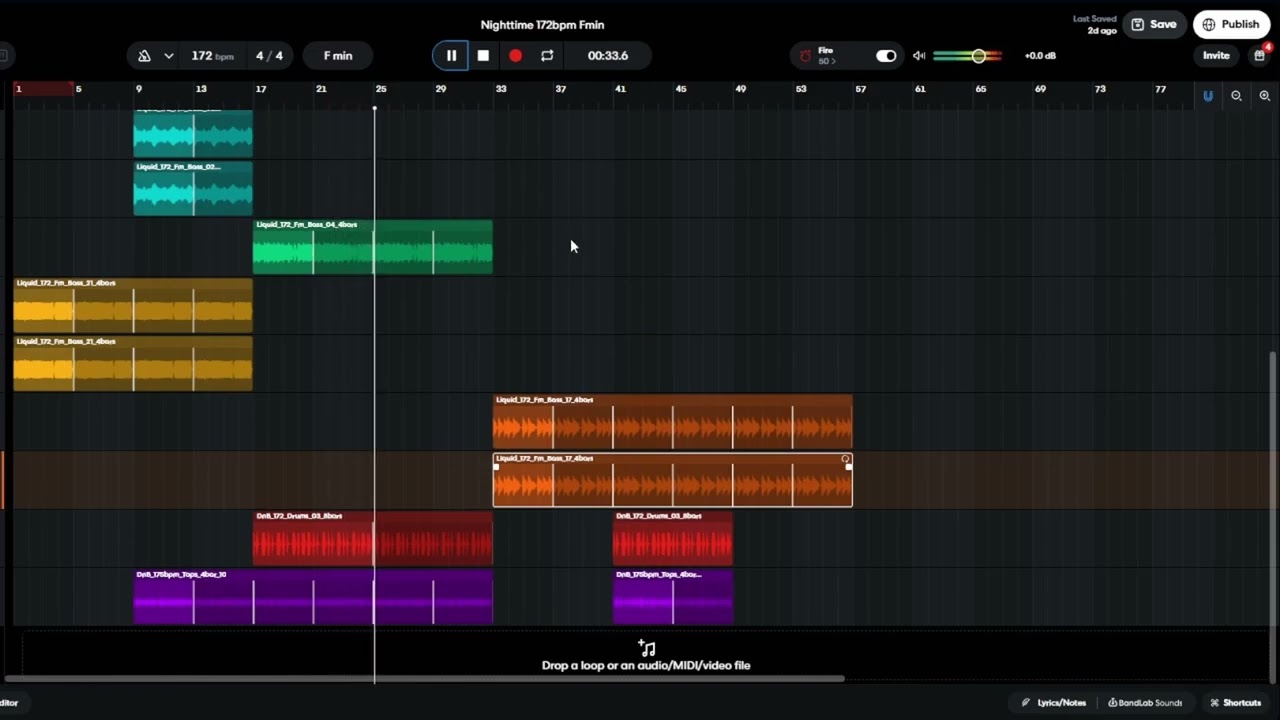The height and width of the screenshot is (720, 1280).
Task: Open the gift box notifications icon
Action: pyautogui.click(x=1259, y=56)
